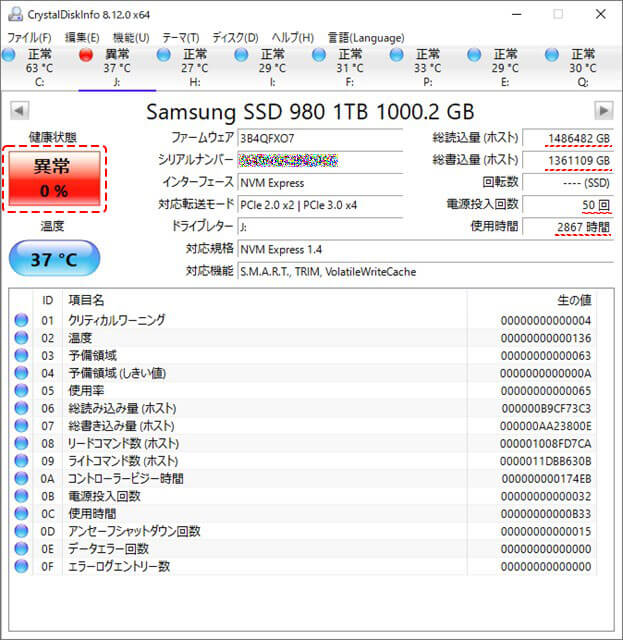Go to previous disk with left arrow
Image resolution: width=623 pixels, height=640 pixels.
click(x=20, y=111)
